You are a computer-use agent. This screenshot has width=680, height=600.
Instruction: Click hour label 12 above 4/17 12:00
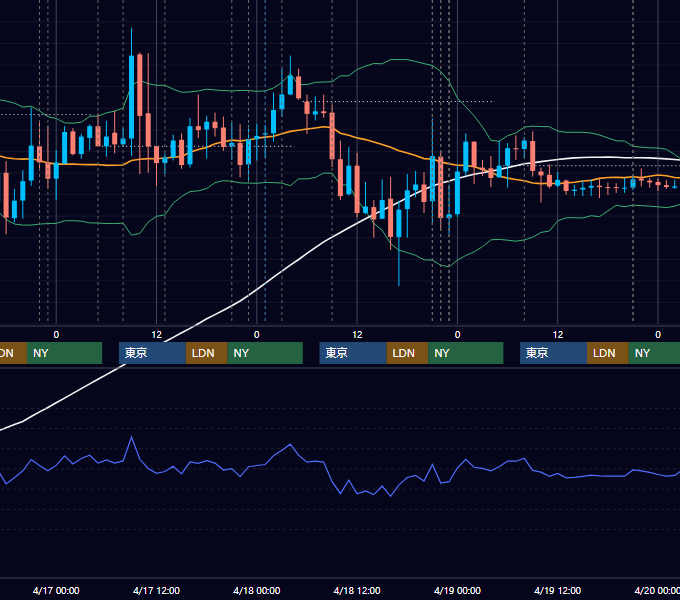[x=157, y=335]
